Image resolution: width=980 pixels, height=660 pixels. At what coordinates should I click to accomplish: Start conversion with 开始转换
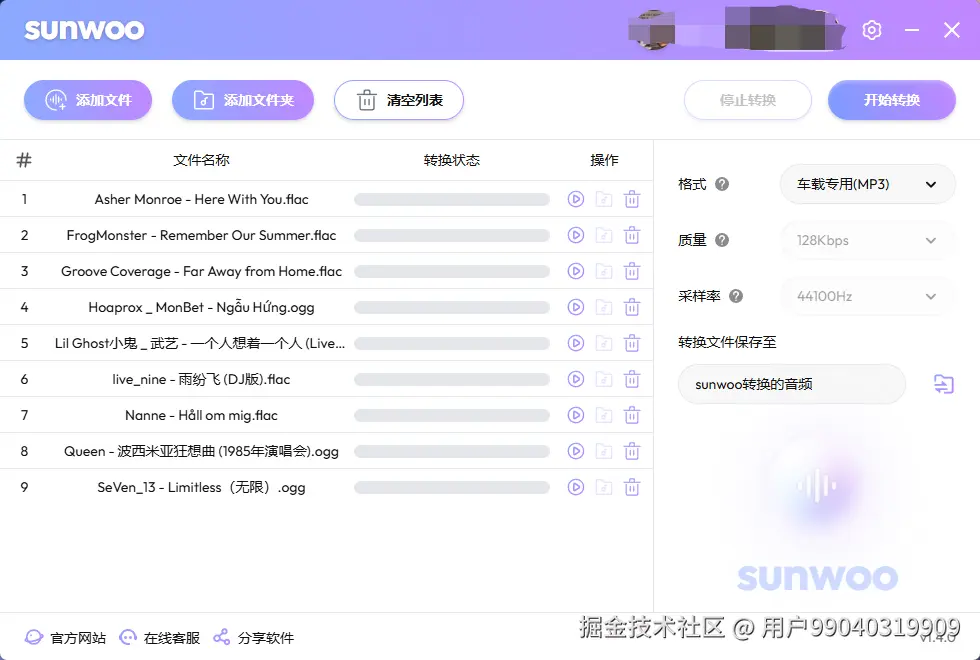[x=892, y=100]
